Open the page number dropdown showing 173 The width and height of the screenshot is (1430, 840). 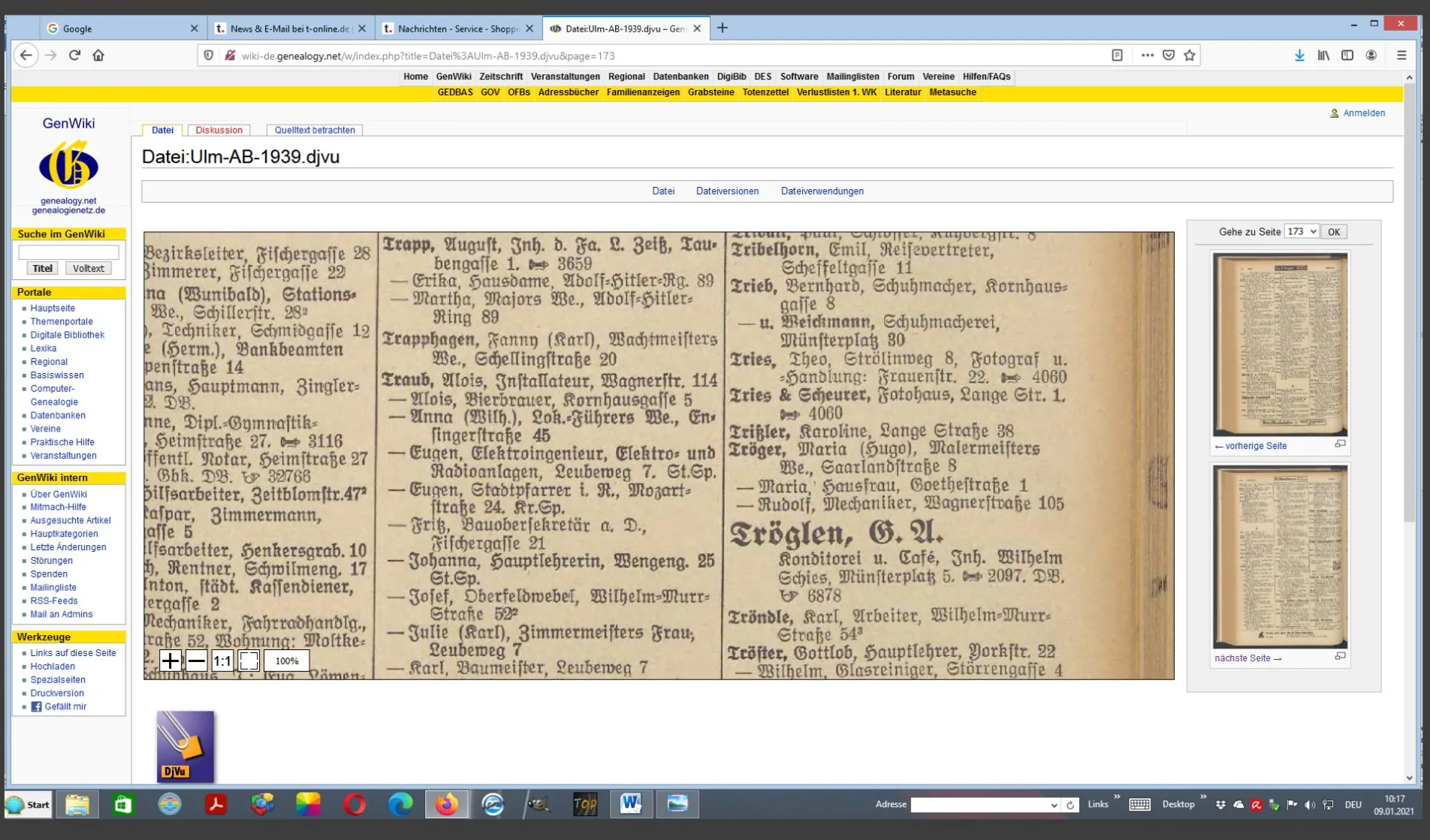click(1302, 231)
